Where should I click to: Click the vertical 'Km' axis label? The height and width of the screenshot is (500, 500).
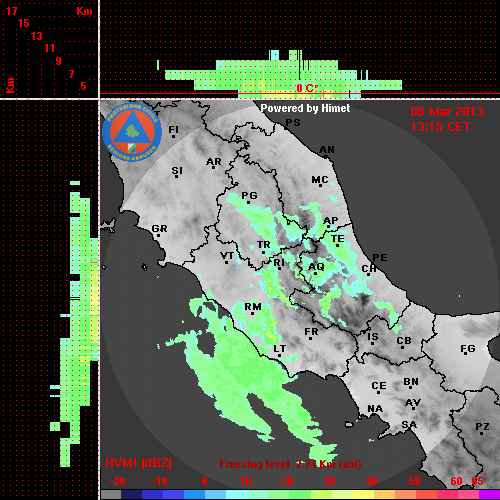point(11,86)
